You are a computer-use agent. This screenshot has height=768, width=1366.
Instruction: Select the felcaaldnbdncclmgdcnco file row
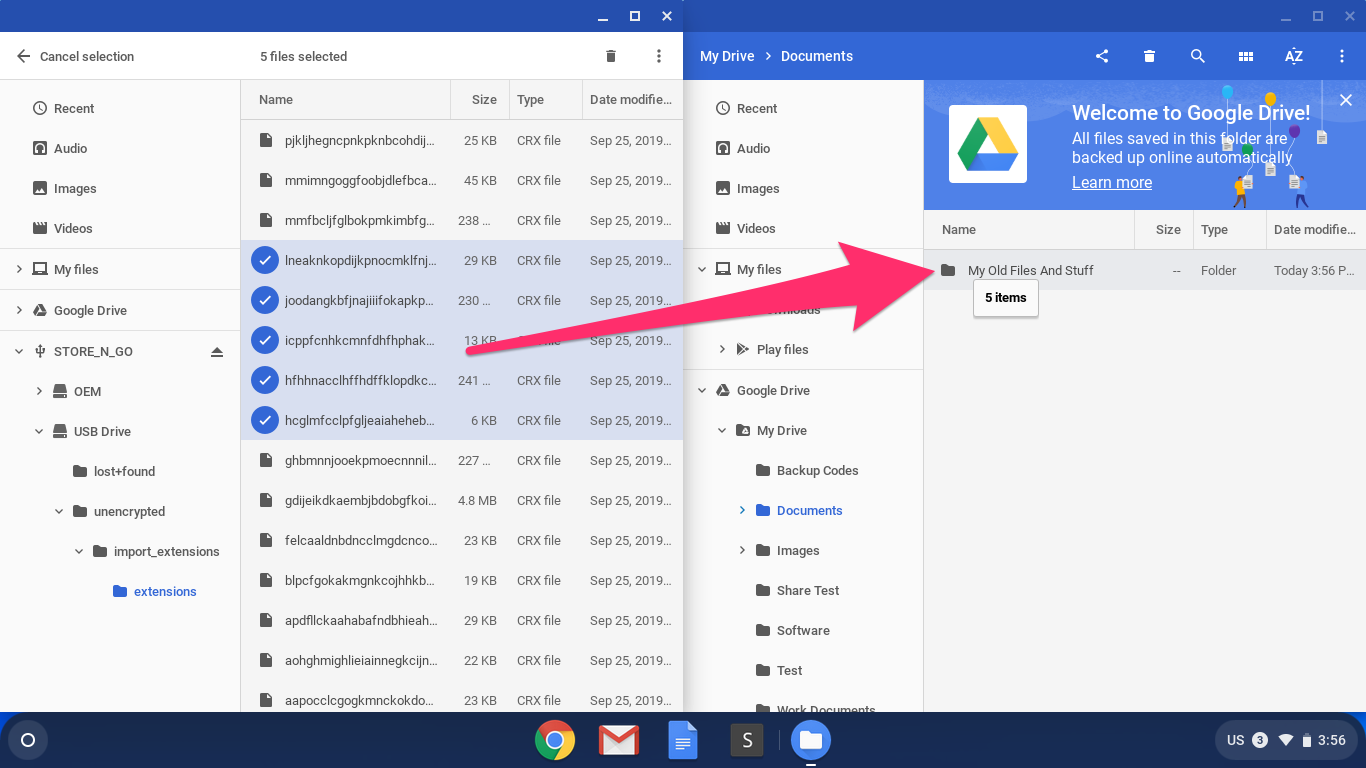click(x=462, y=540)
